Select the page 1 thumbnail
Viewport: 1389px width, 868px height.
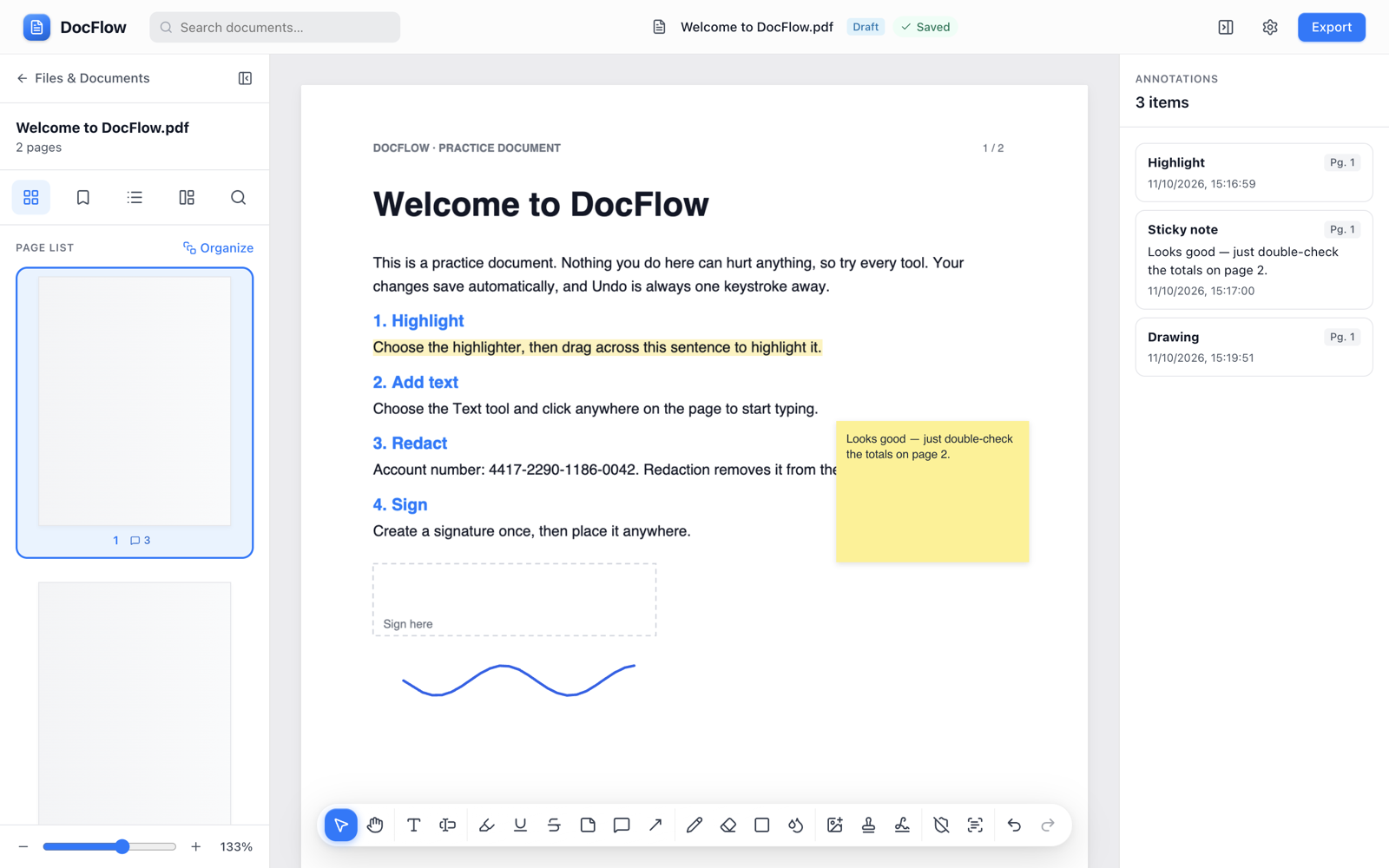tap(135, 412)
